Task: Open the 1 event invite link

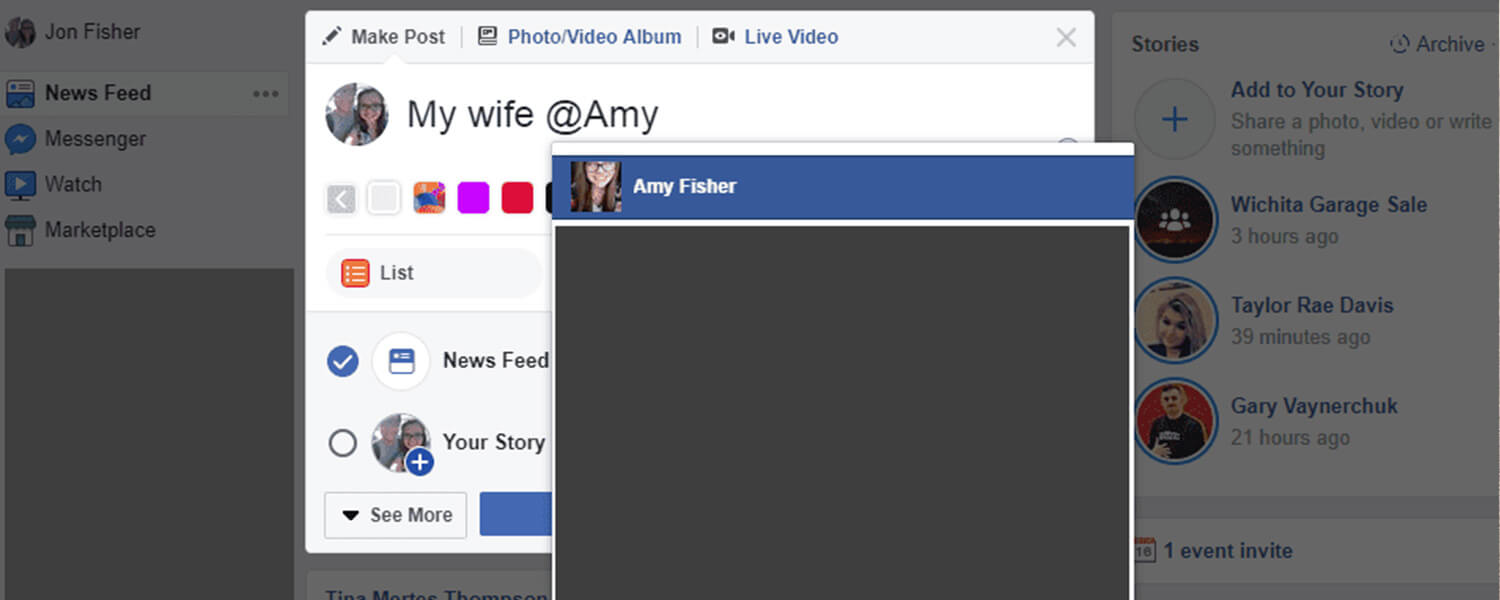Action: click(1228, 551)
